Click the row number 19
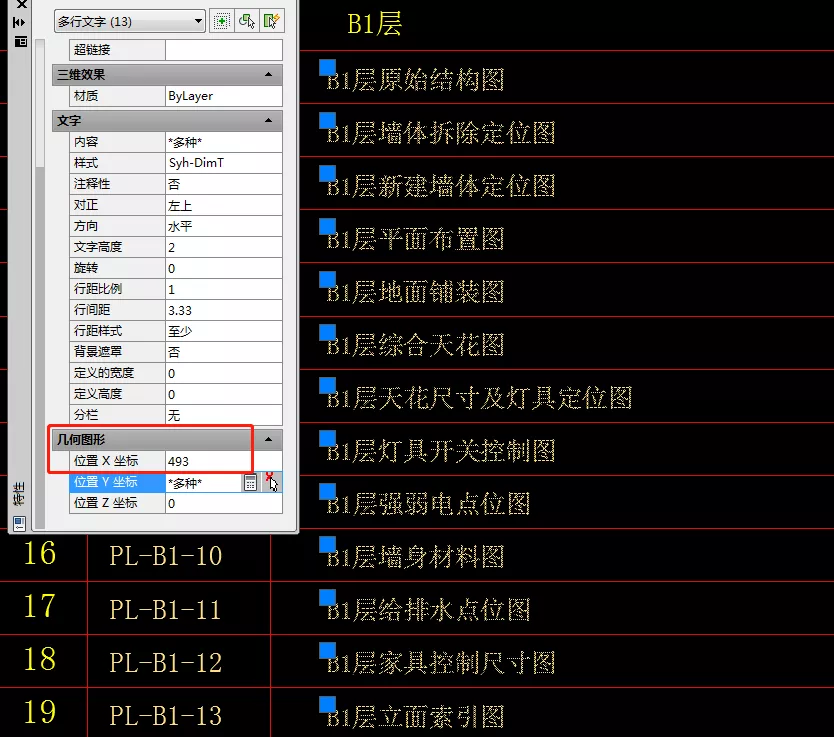 pos(40,713)
